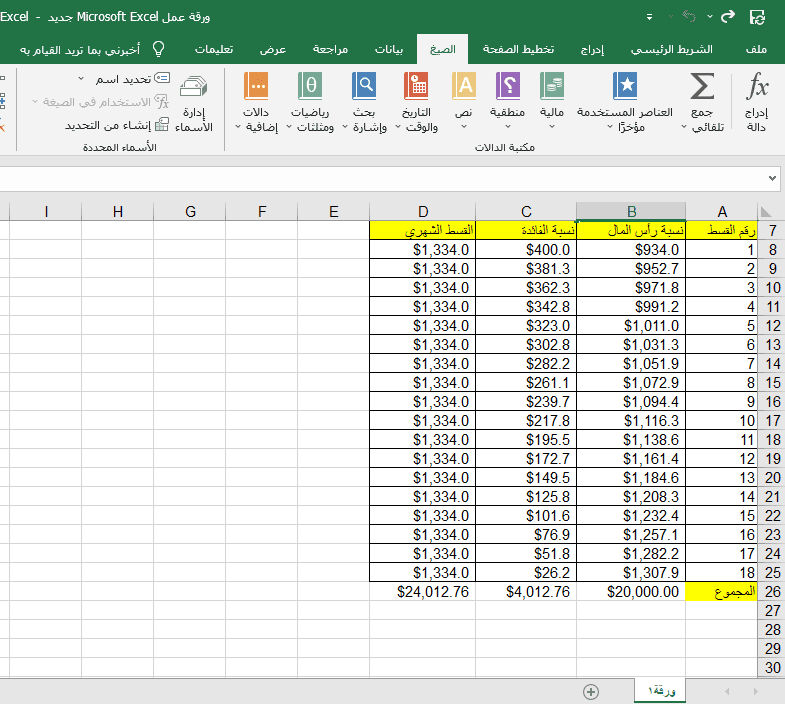The image size is (785, 704).
Task: Expand the formula bar chevron
Action: [x=772, y=178]
